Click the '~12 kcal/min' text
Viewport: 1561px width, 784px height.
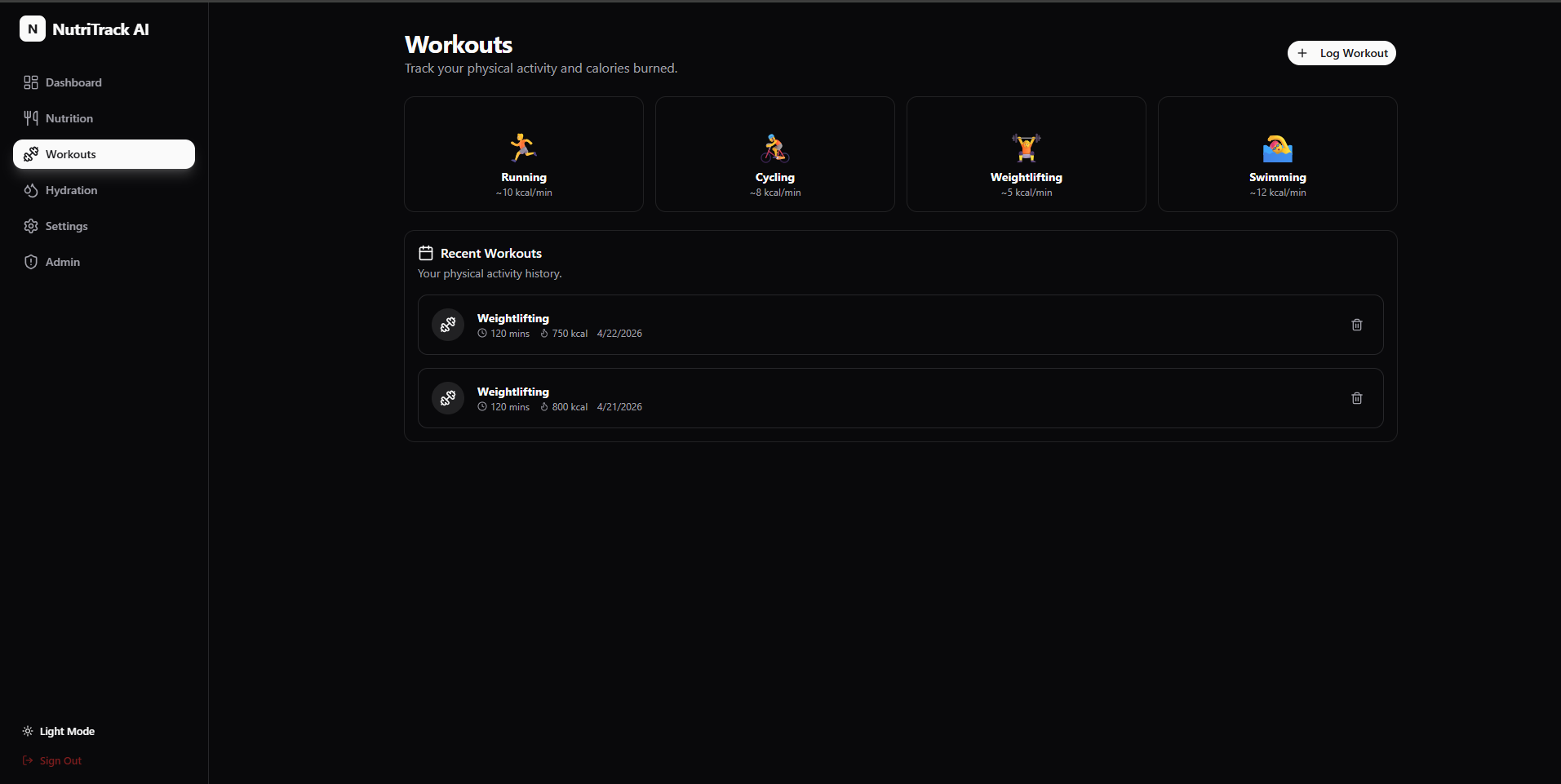click(1278, 193)
